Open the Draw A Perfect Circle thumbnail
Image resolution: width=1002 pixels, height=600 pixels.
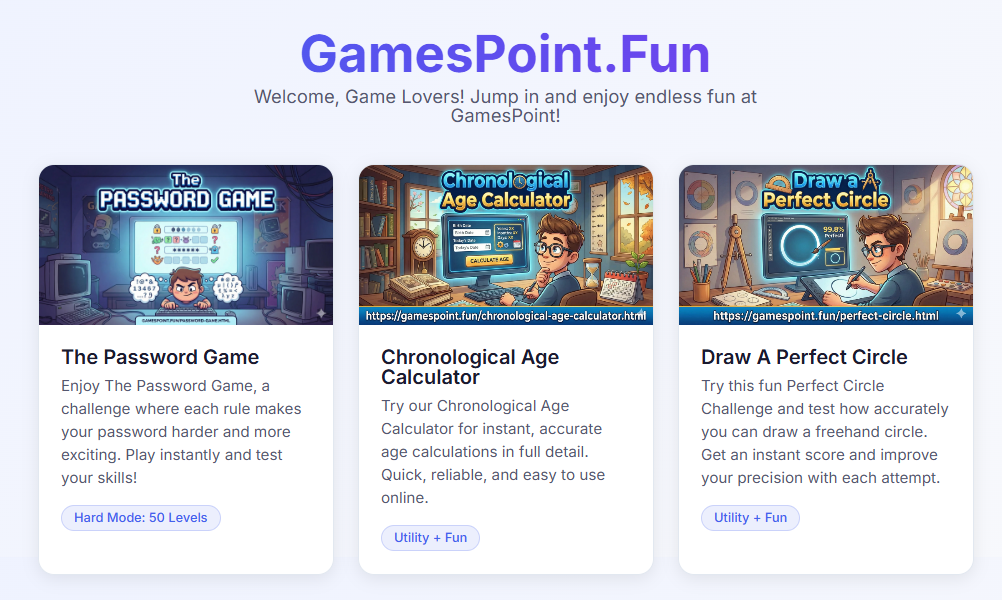click(x=826, y=240)
